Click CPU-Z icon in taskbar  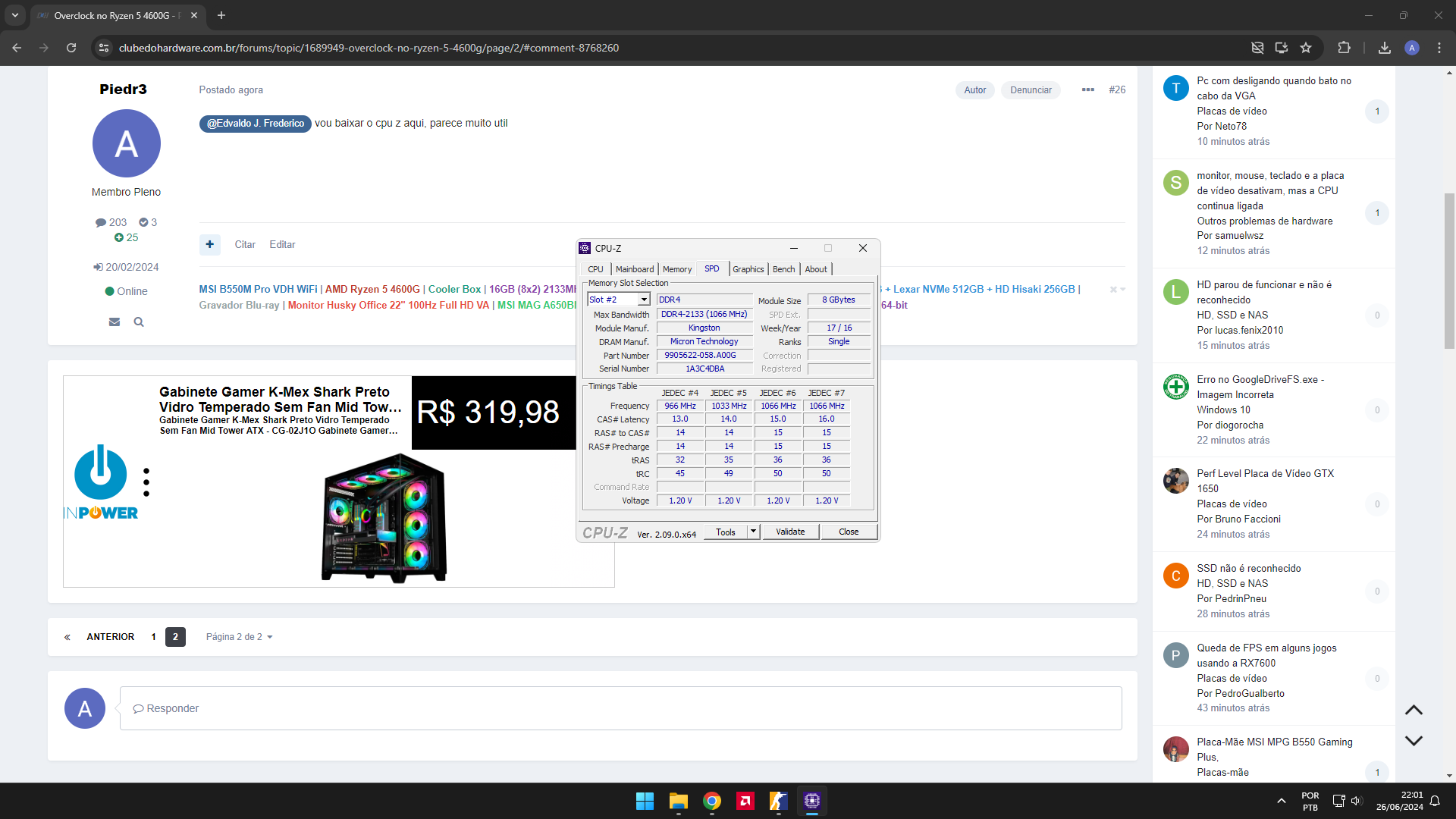click(x=812, y=801)
